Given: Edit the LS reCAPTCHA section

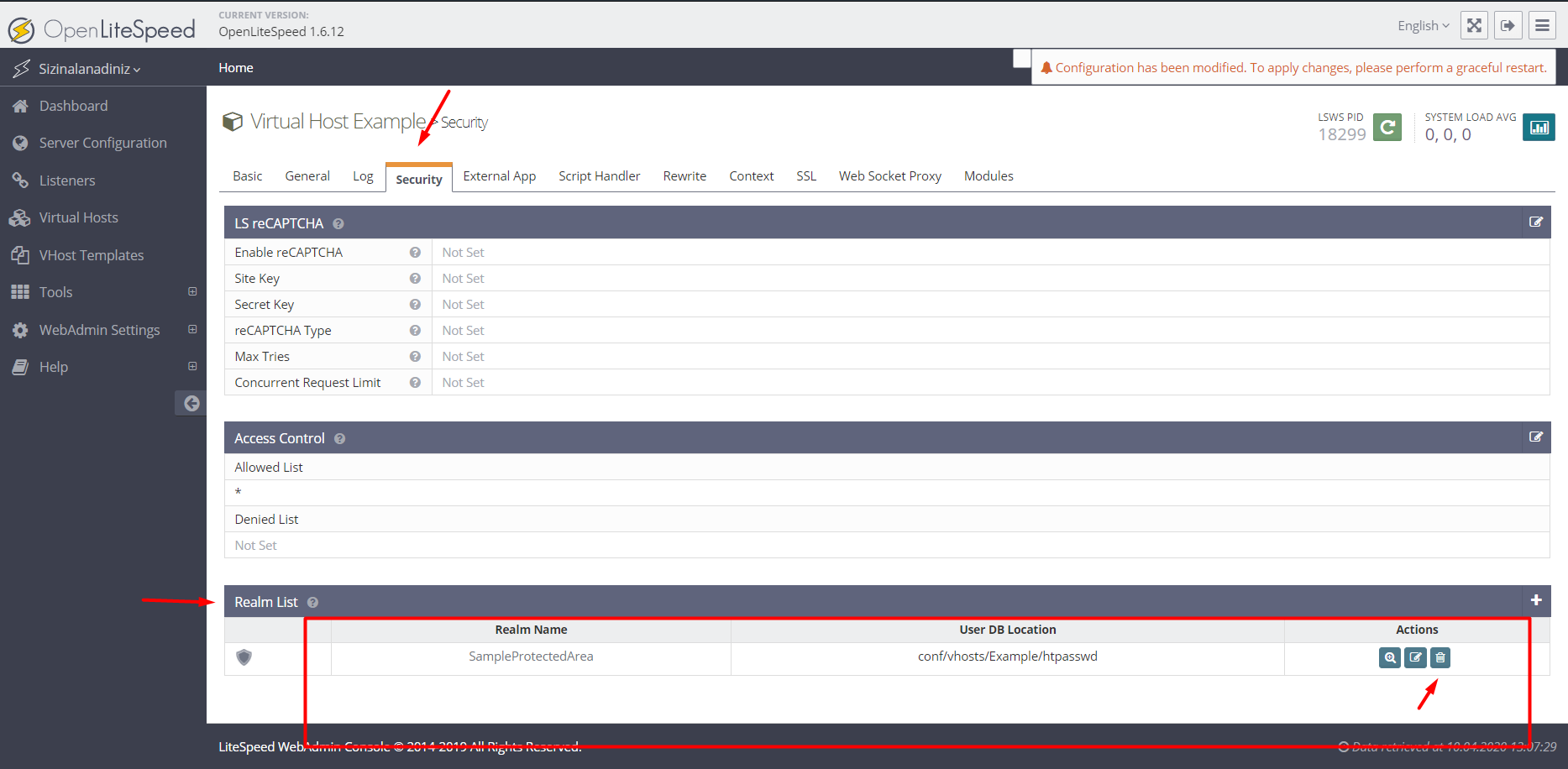Looking at the screenshot, I should [x=1536, y=222].
